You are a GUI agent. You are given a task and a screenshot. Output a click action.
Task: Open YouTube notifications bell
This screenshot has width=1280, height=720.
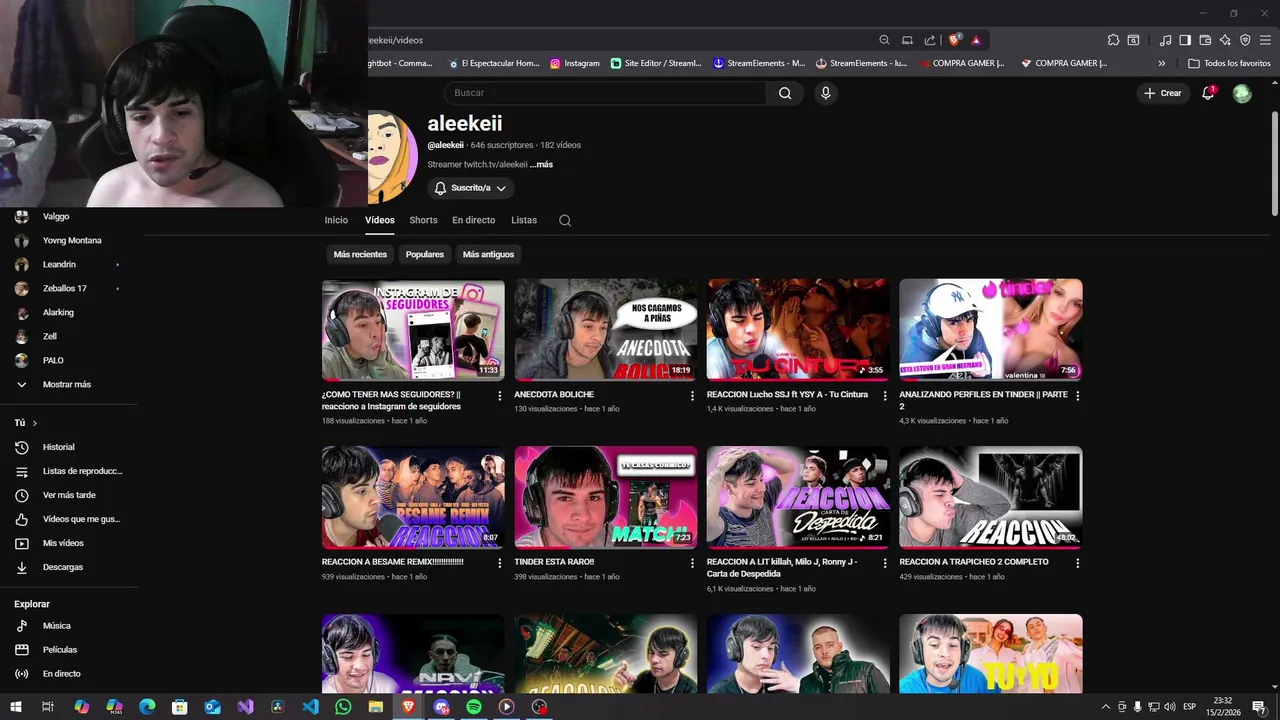pos(1208,93)
